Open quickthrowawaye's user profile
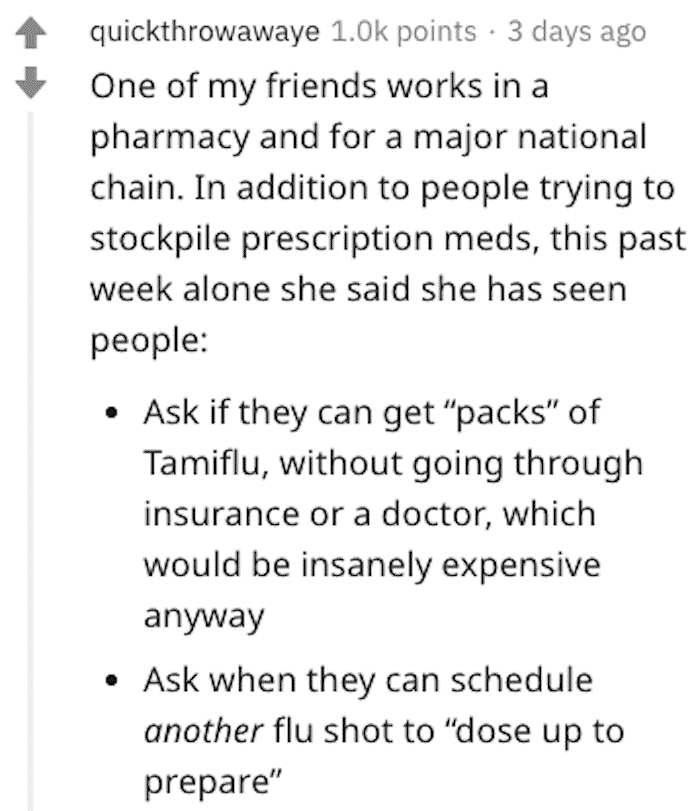The height and width of the screenshot is (811, 700). pyautogui.click(x=205, y=32)
